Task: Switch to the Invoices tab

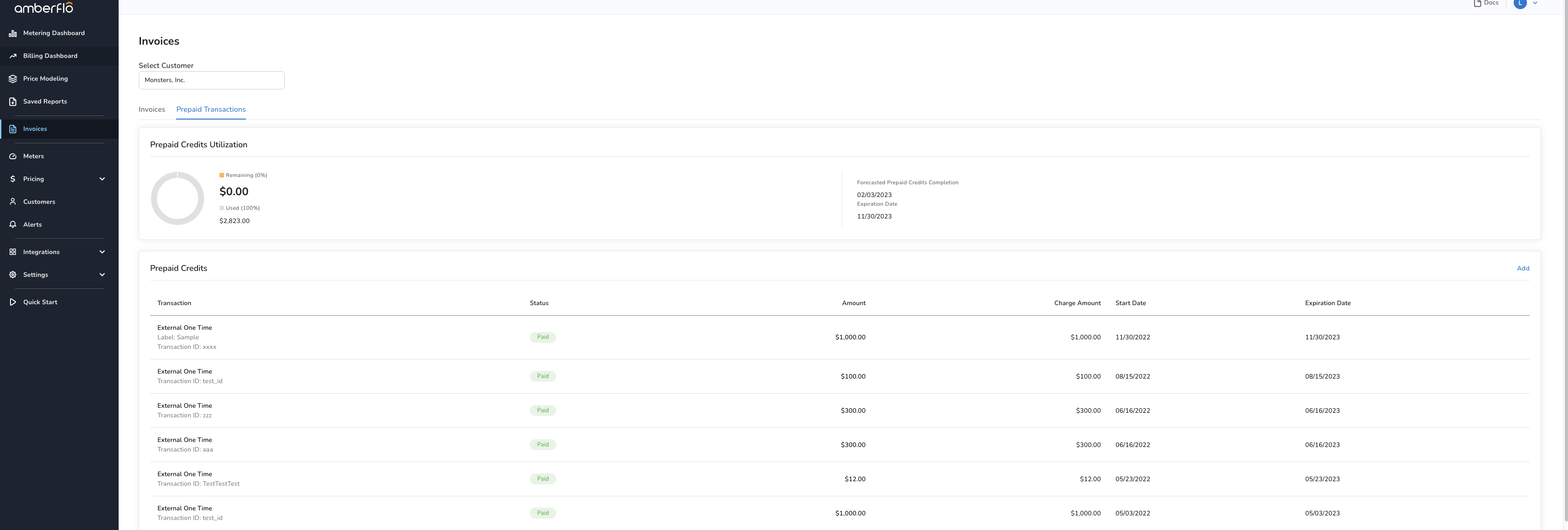Action: [152, 109]
